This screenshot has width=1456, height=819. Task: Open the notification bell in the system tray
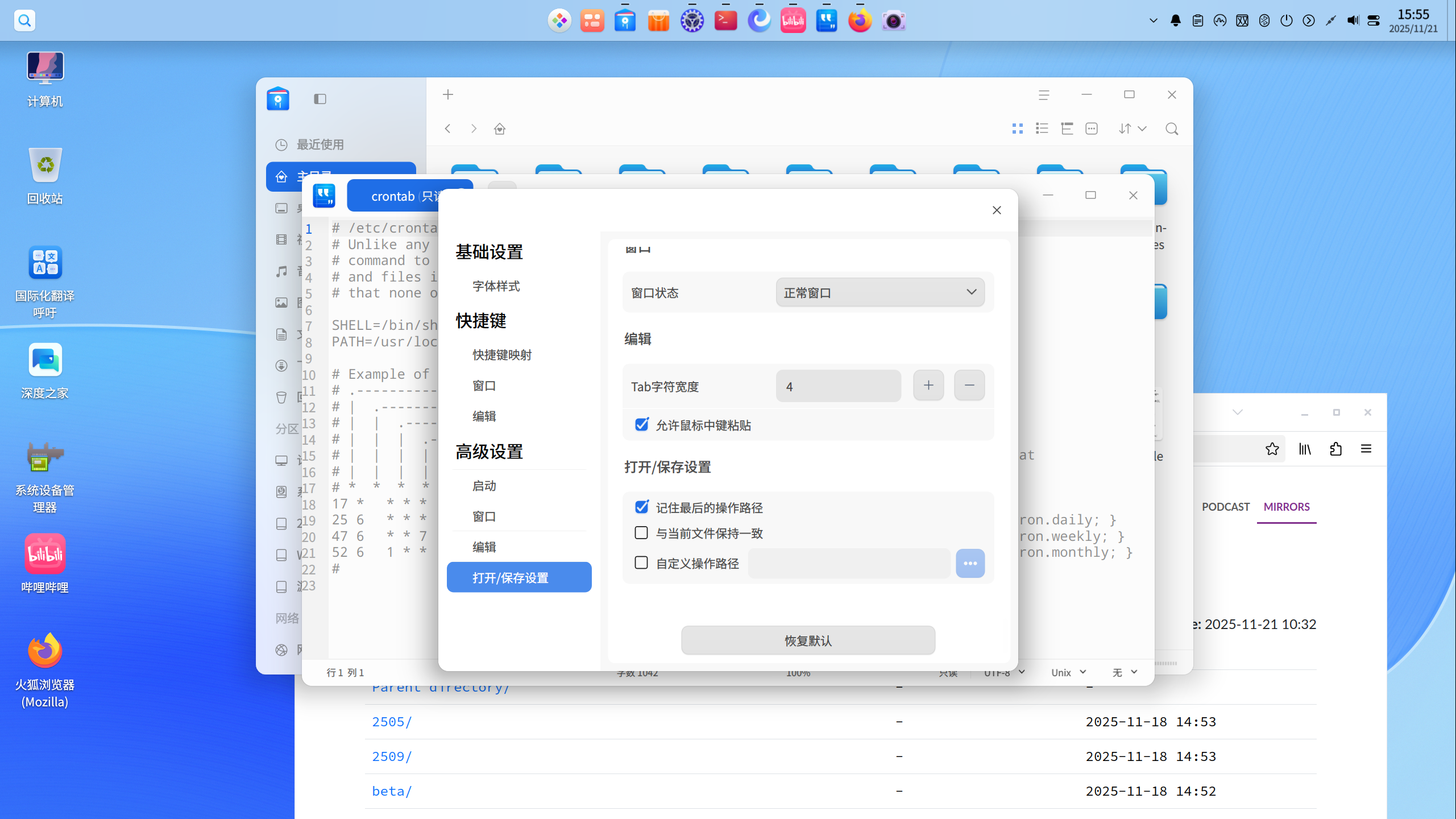(x=1176, y=20)
